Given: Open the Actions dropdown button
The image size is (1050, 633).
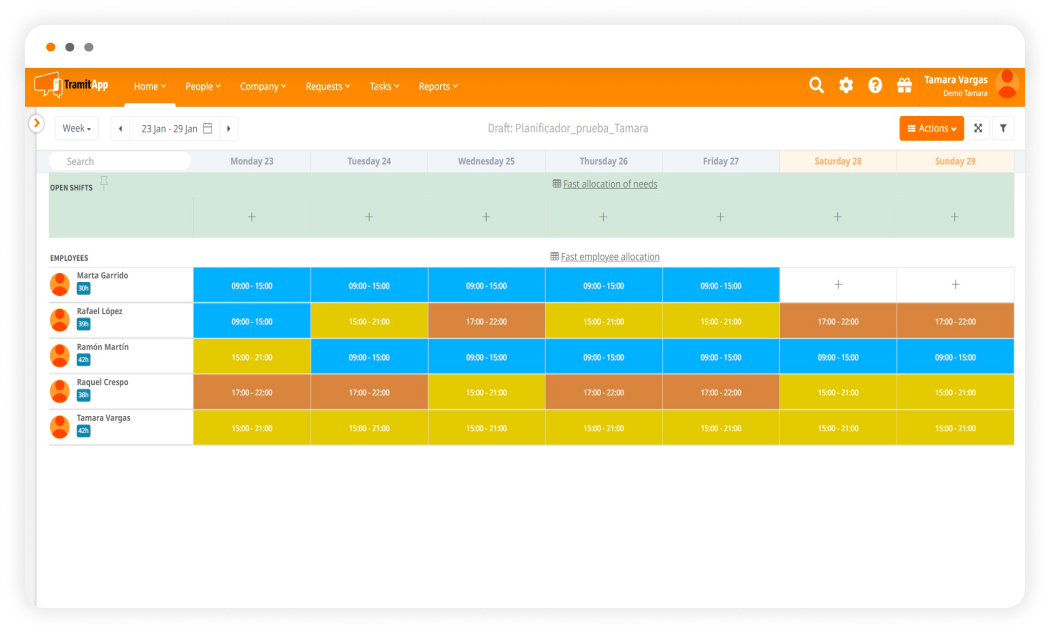Looking at the screenshot, I should pyautogui.click(x=931, y=128).
